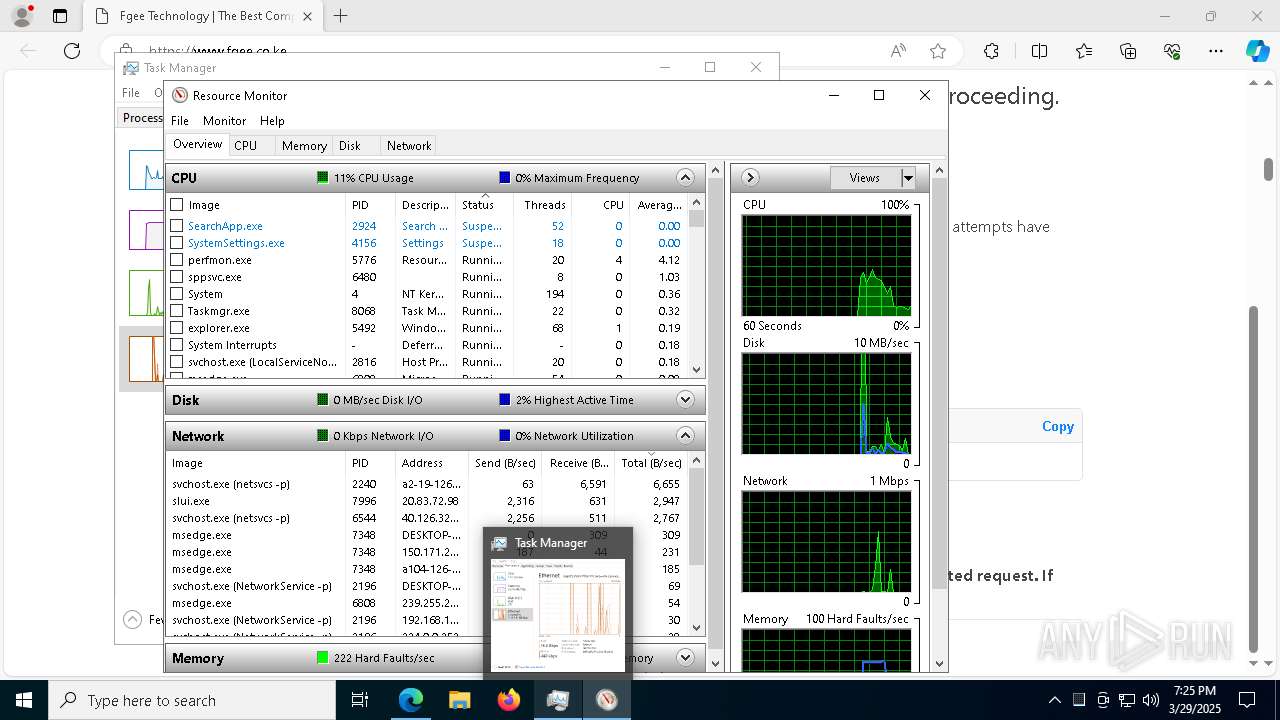
Task: Check the perfmon.exe process checkbox
Action: (x=177, y=260)
